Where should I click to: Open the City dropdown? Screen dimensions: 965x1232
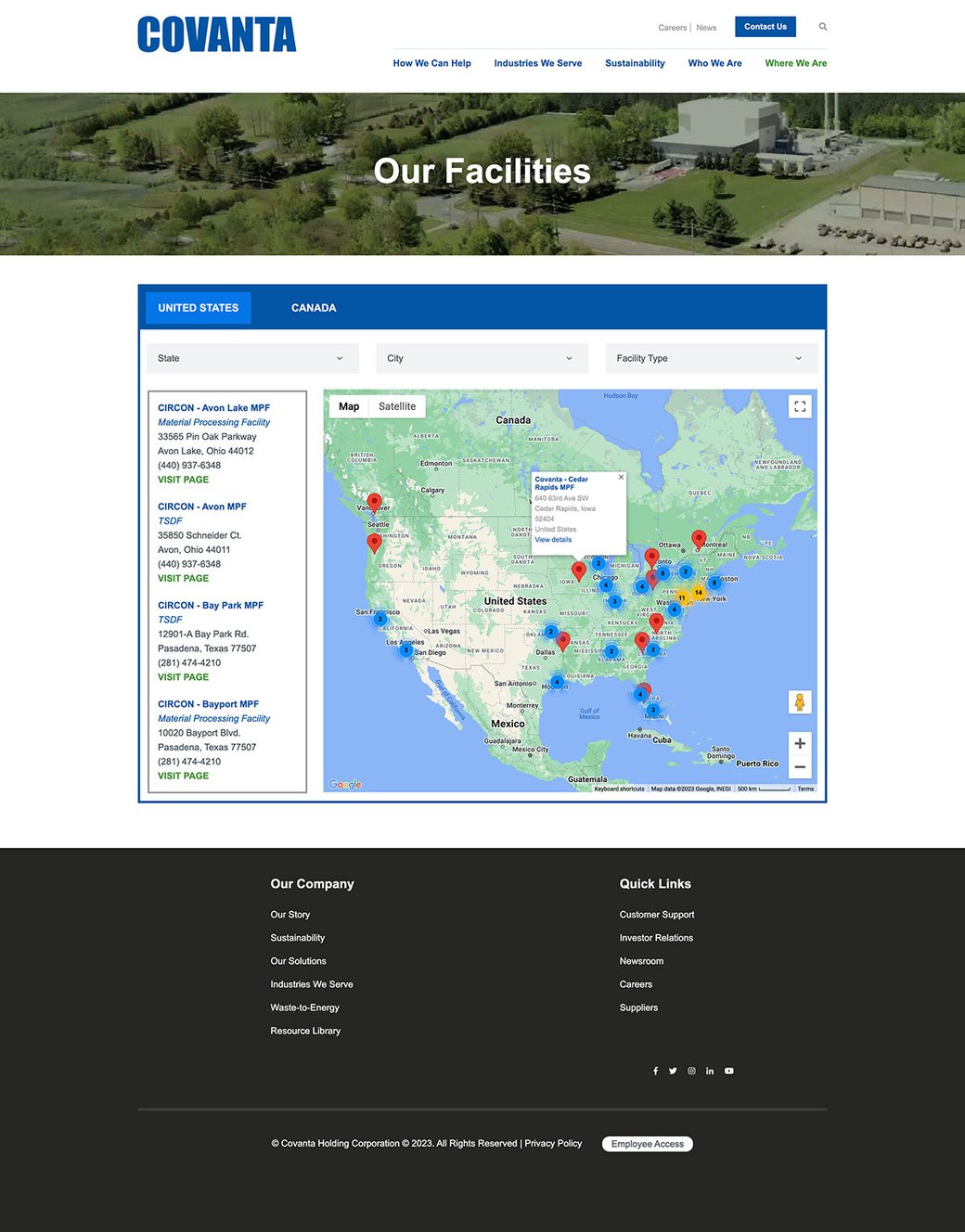coord(482,358)
